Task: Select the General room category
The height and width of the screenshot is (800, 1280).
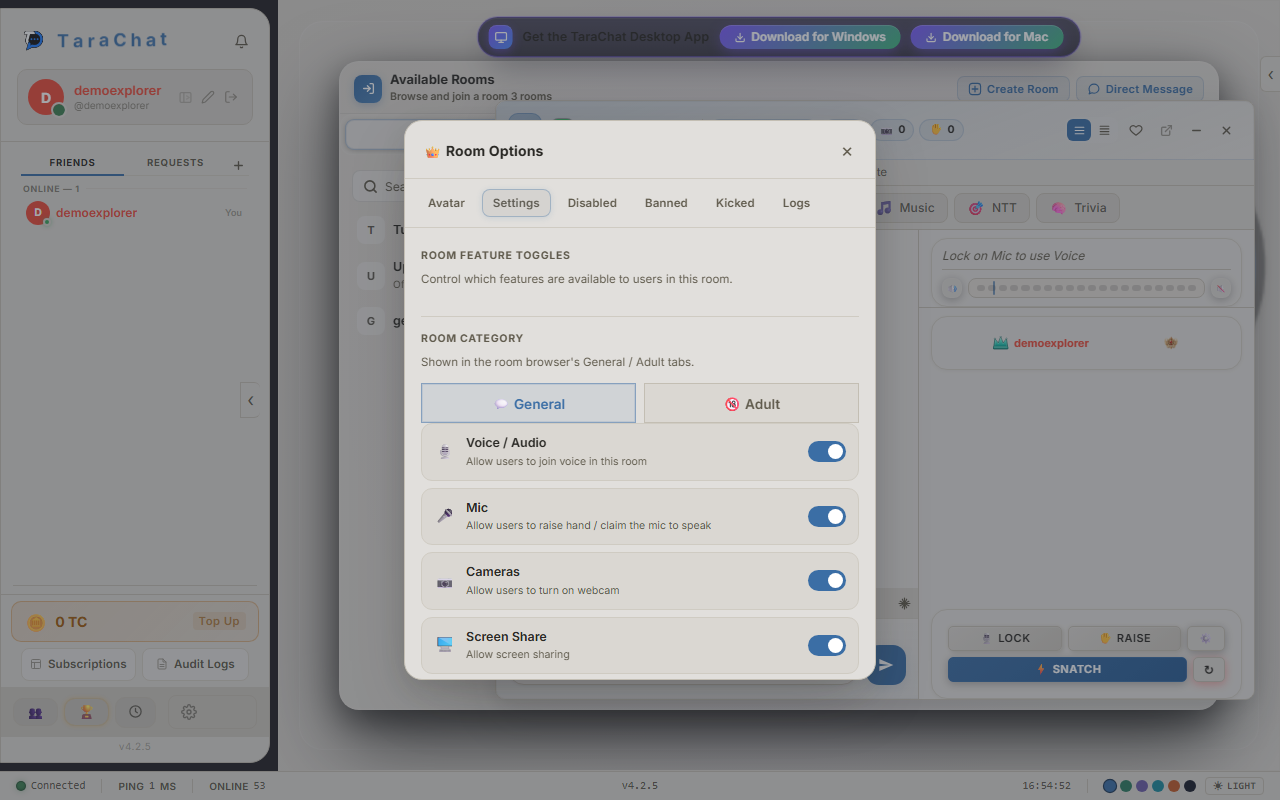Action: (528, 403)
